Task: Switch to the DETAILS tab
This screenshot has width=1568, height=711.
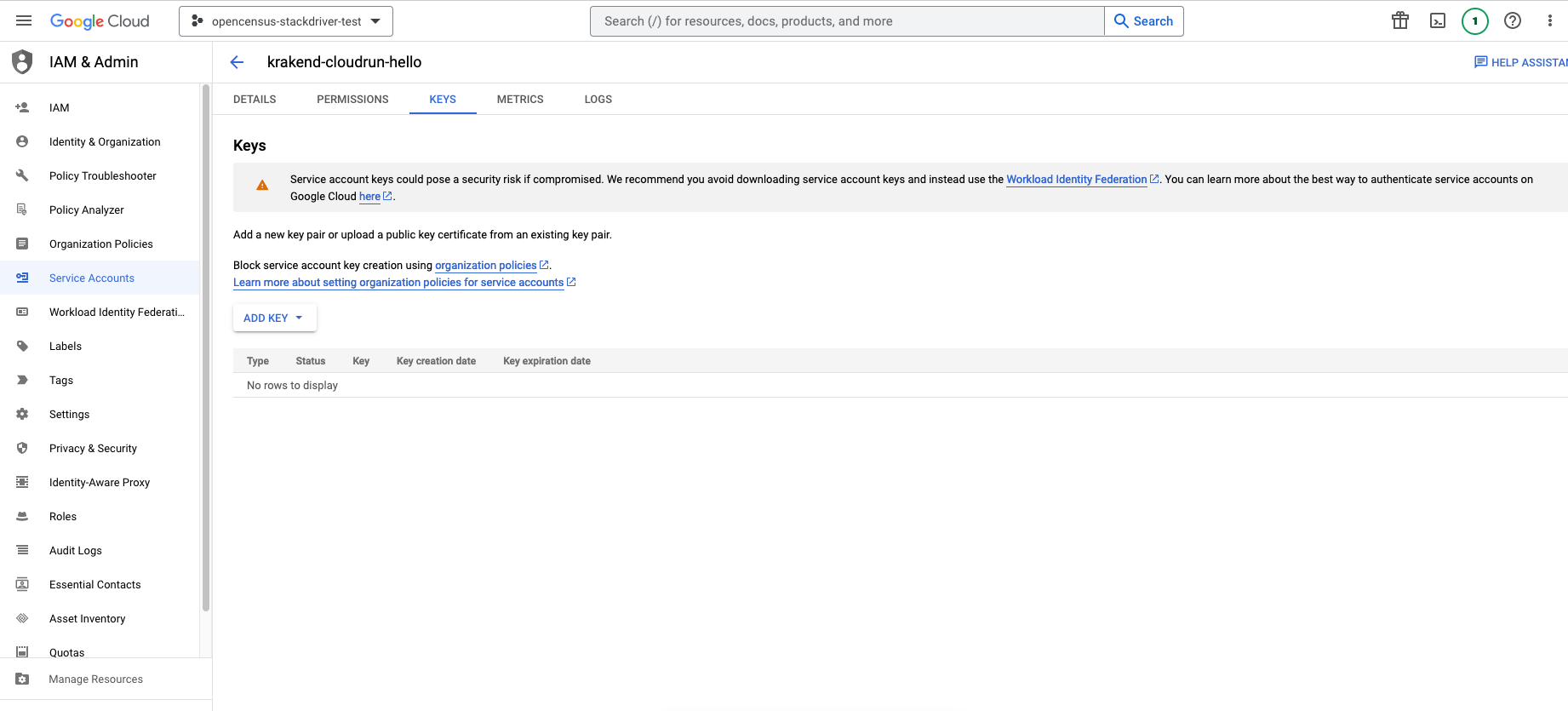Action: [255, 99]
